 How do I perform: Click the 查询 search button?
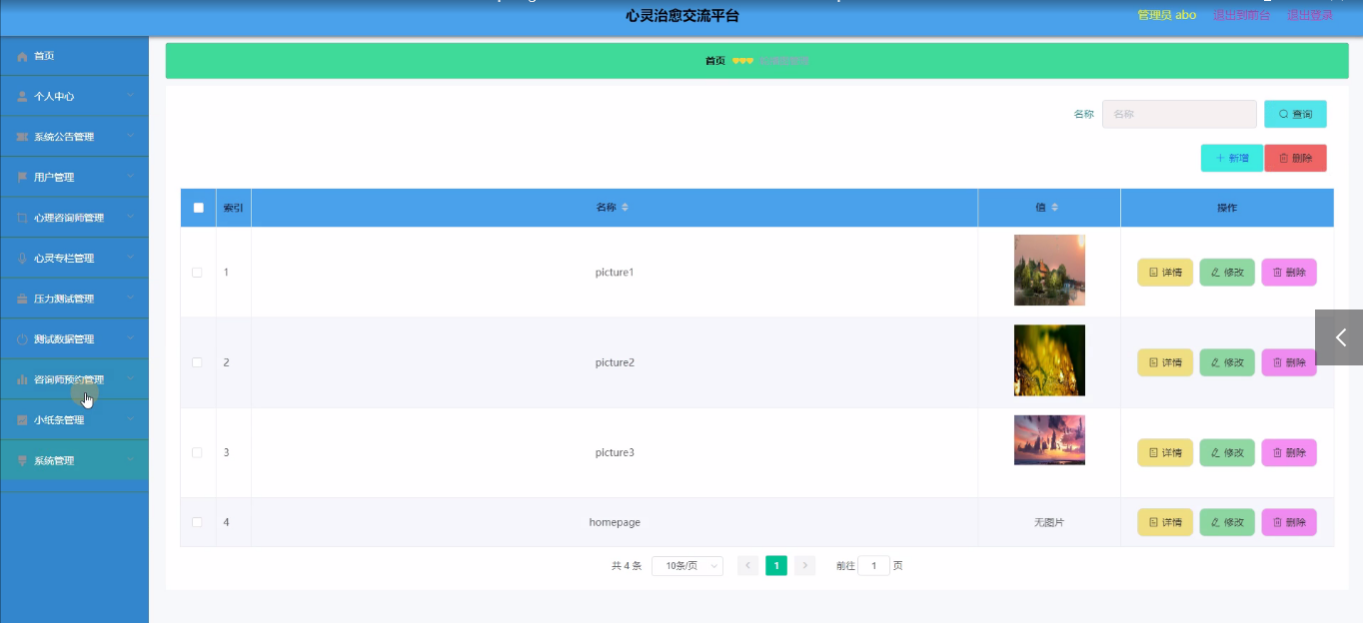pyautogui.click(x=1295, y=114)
